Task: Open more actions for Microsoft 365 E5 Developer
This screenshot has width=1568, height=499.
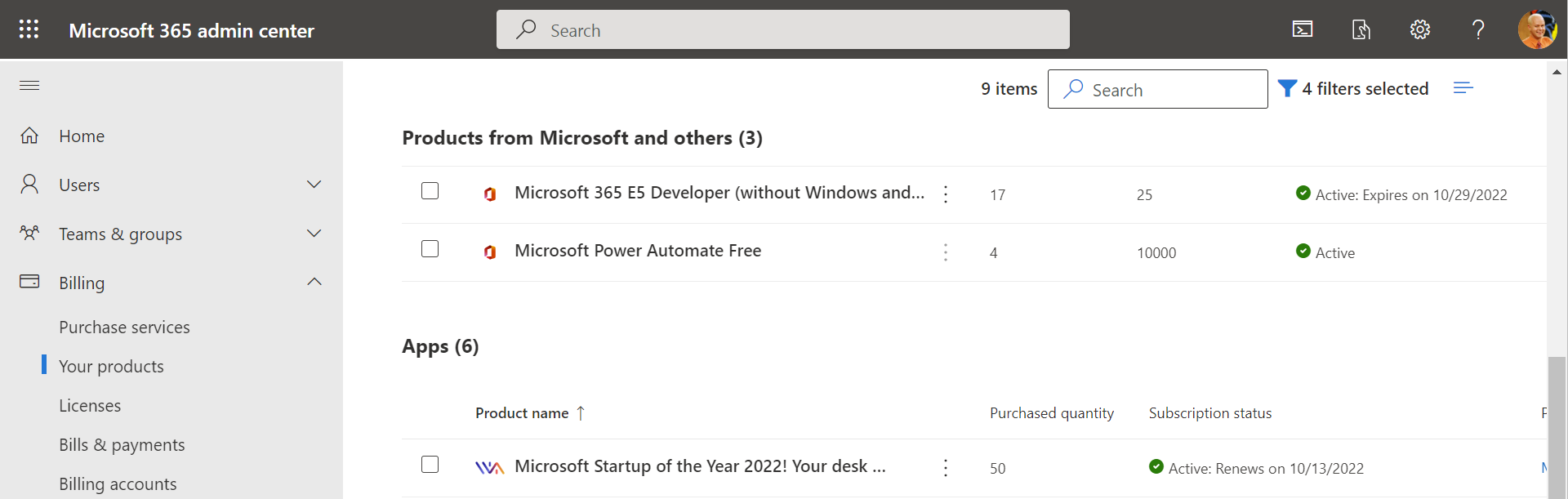Action: click(x=946, y=194)
